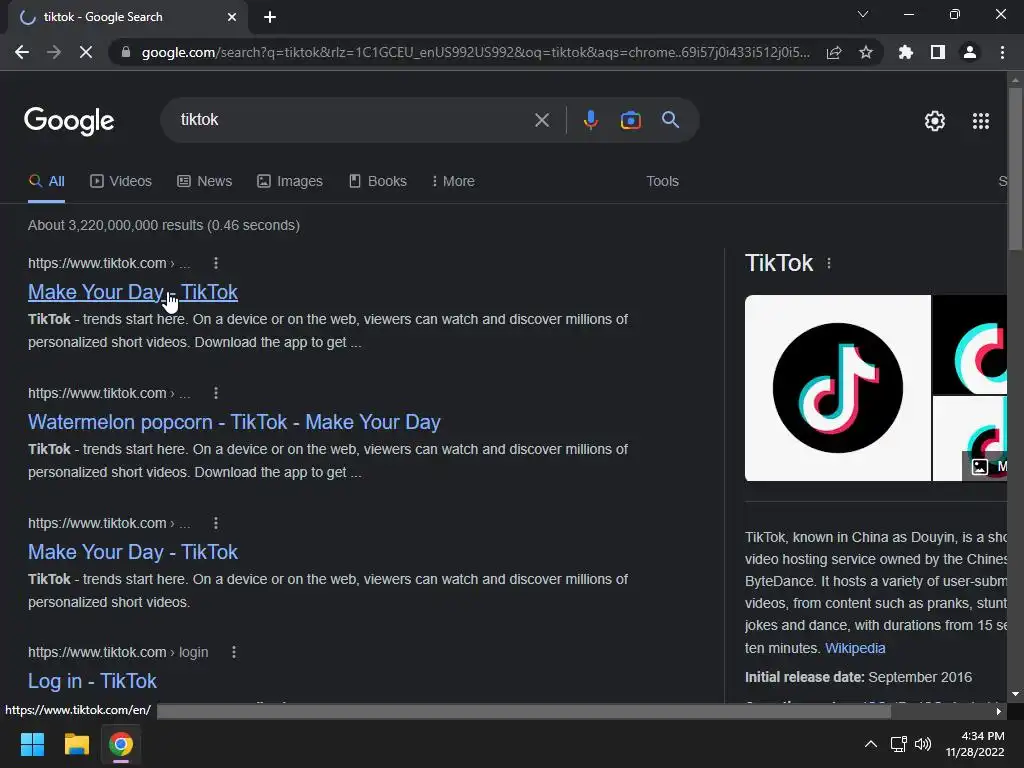Open options dots for the login result

(234, 652)
